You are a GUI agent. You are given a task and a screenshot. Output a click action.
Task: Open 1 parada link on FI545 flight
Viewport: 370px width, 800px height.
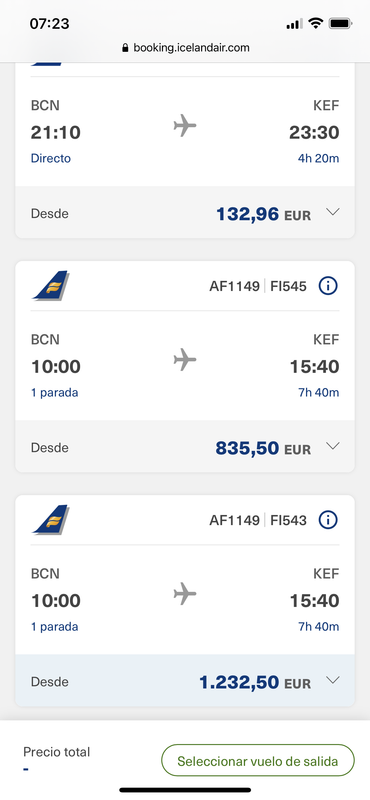click(55, 393)
